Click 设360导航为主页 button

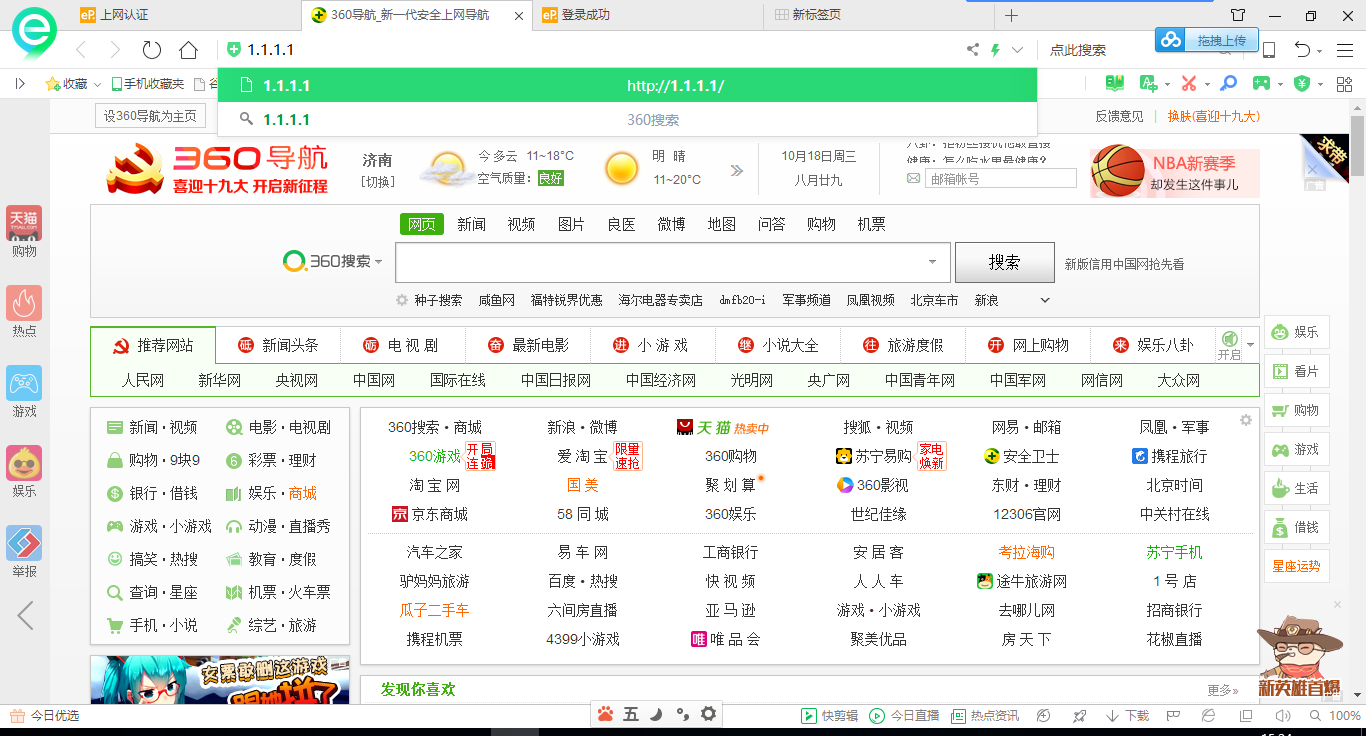150,116
